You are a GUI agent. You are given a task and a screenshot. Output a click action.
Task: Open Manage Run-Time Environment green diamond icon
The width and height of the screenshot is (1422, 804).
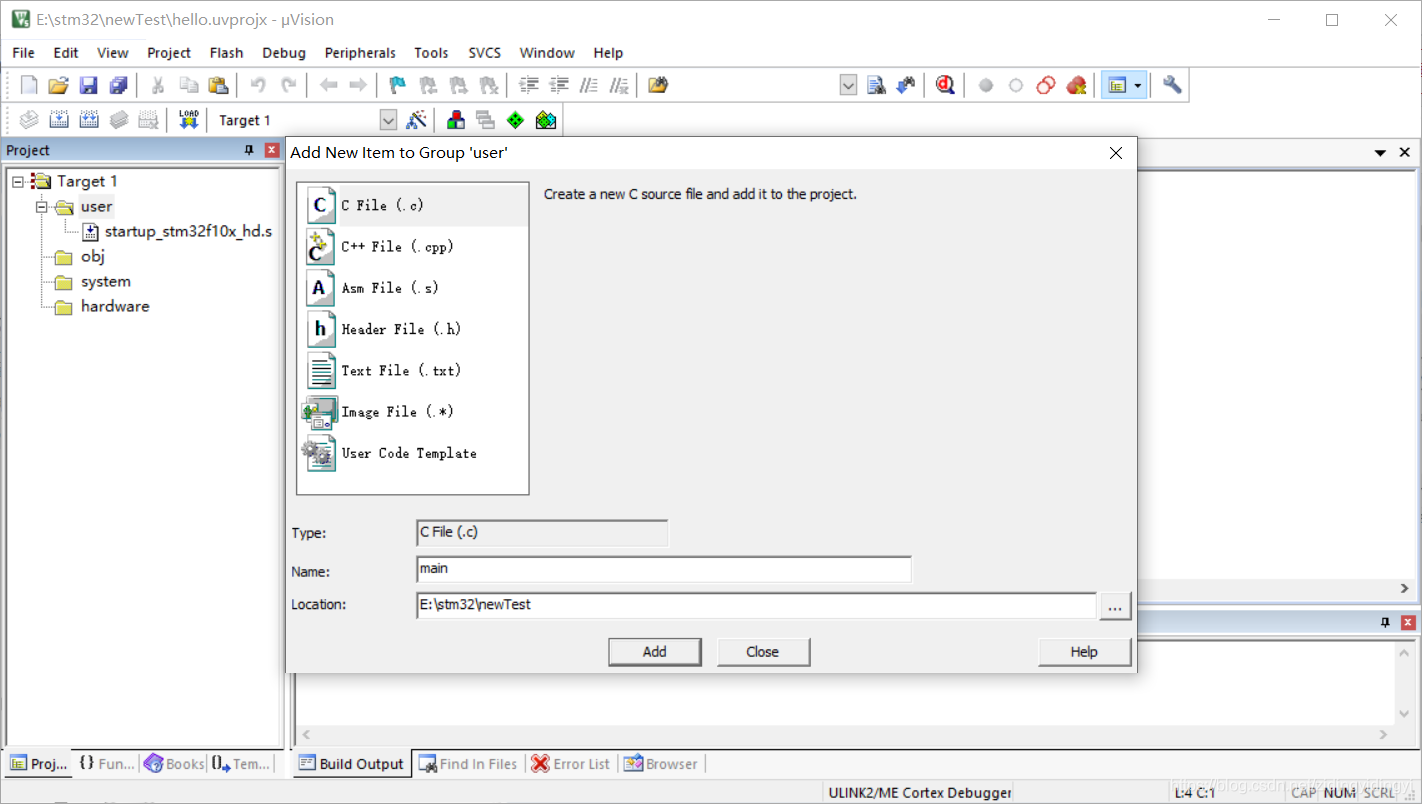515,120
